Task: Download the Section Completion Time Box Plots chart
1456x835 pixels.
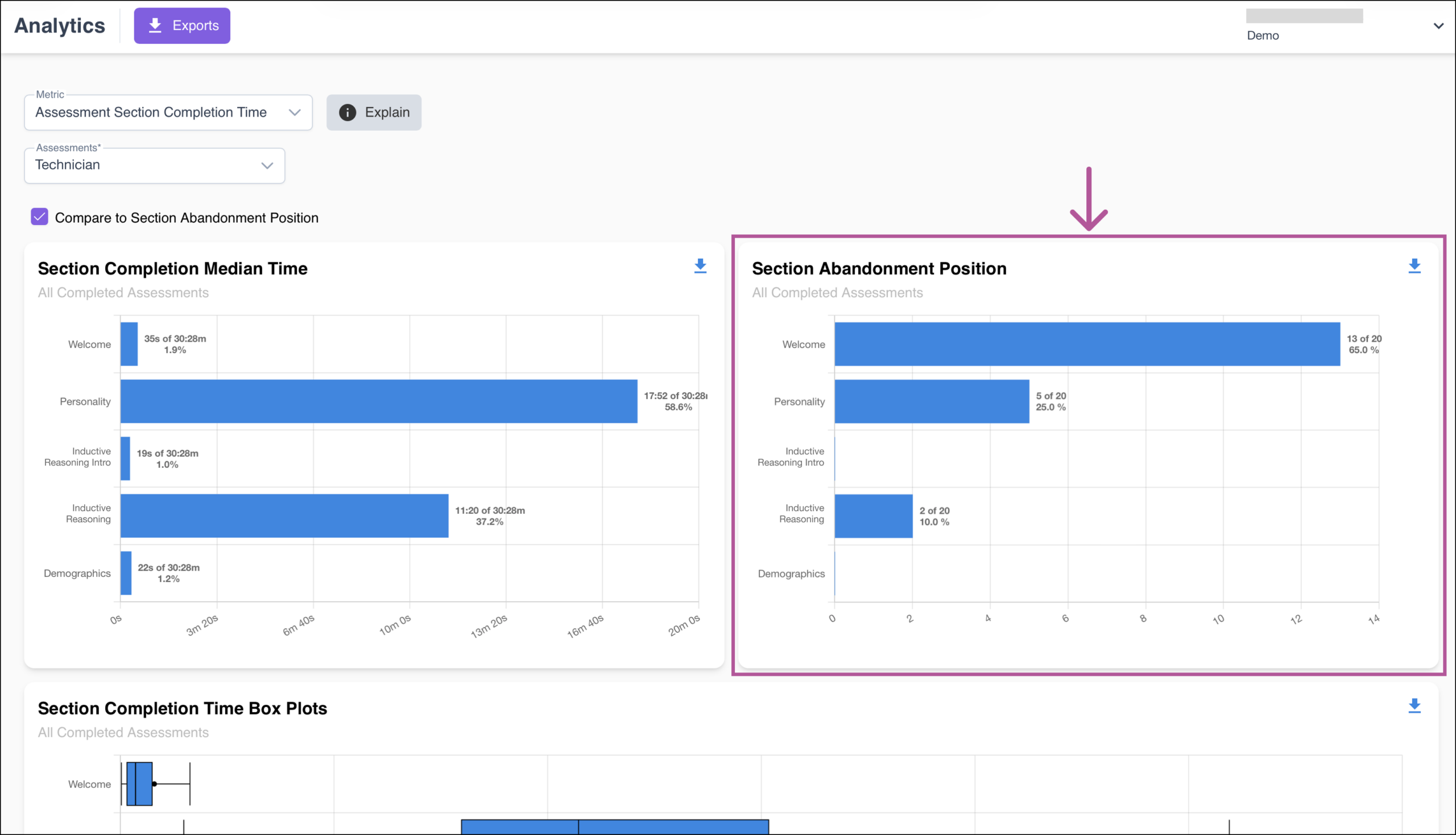Action: (1414, 706)
